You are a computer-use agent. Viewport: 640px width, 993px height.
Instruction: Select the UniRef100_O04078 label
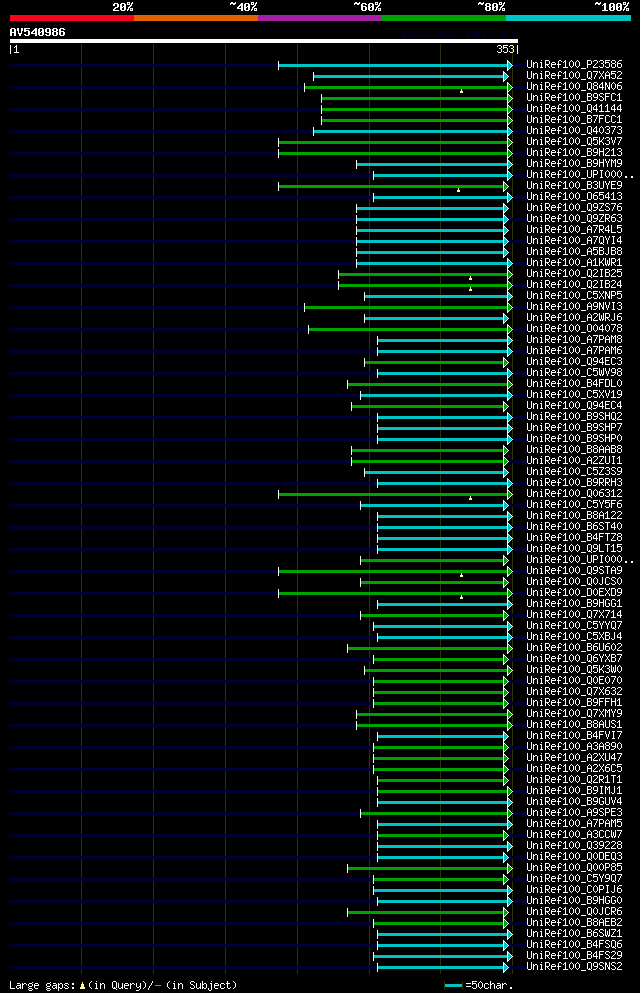tap(574, 329)
